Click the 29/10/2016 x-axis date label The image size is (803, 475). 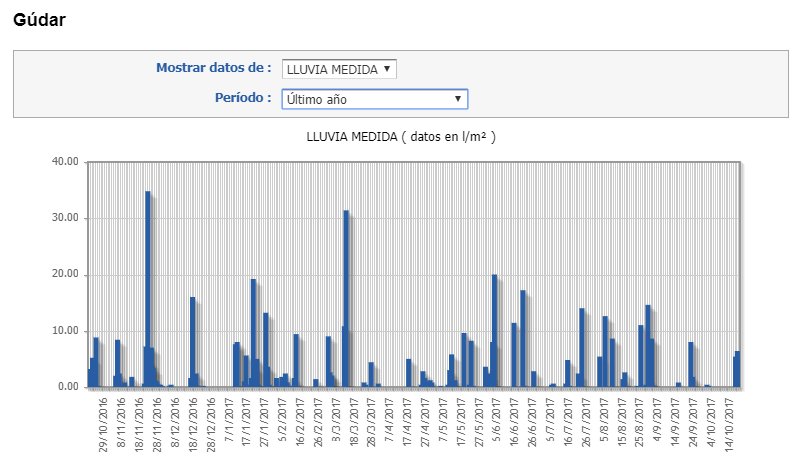(x=103, y=425)
